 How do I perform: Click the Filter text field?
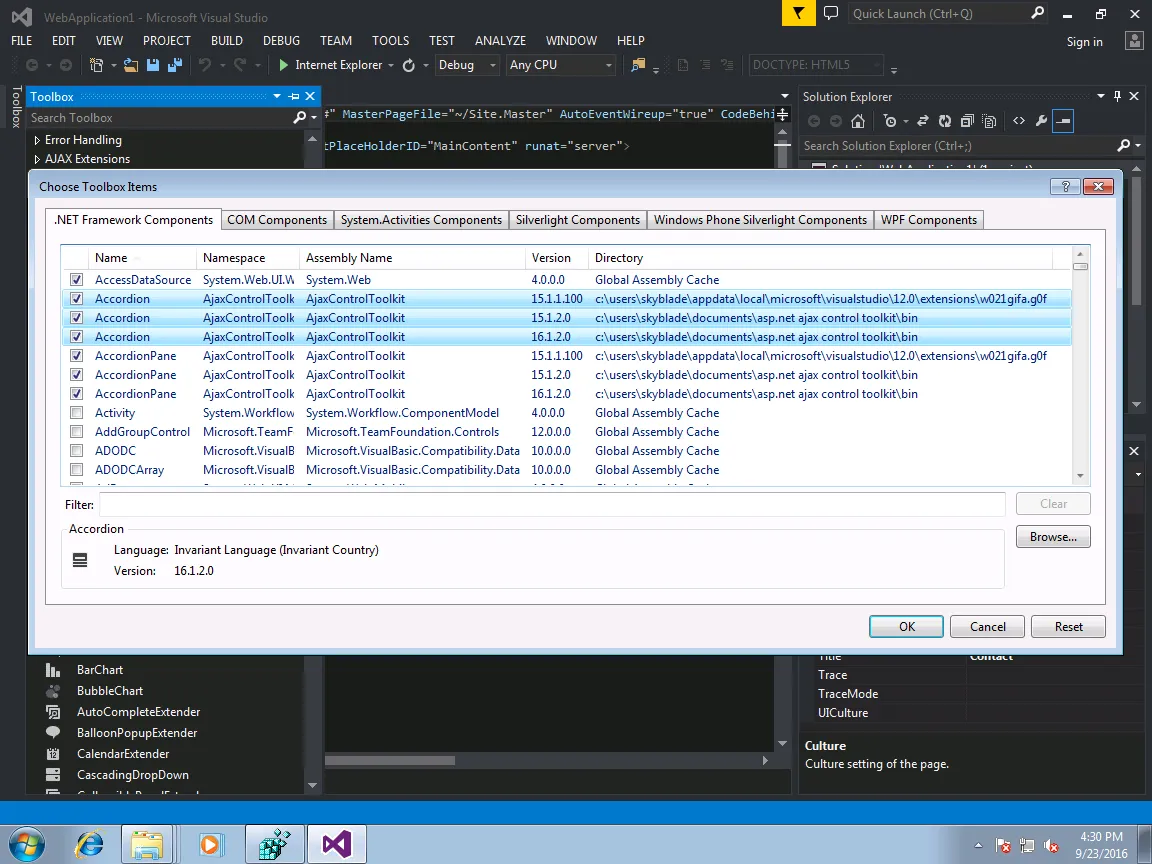click(x=552, y=505)
